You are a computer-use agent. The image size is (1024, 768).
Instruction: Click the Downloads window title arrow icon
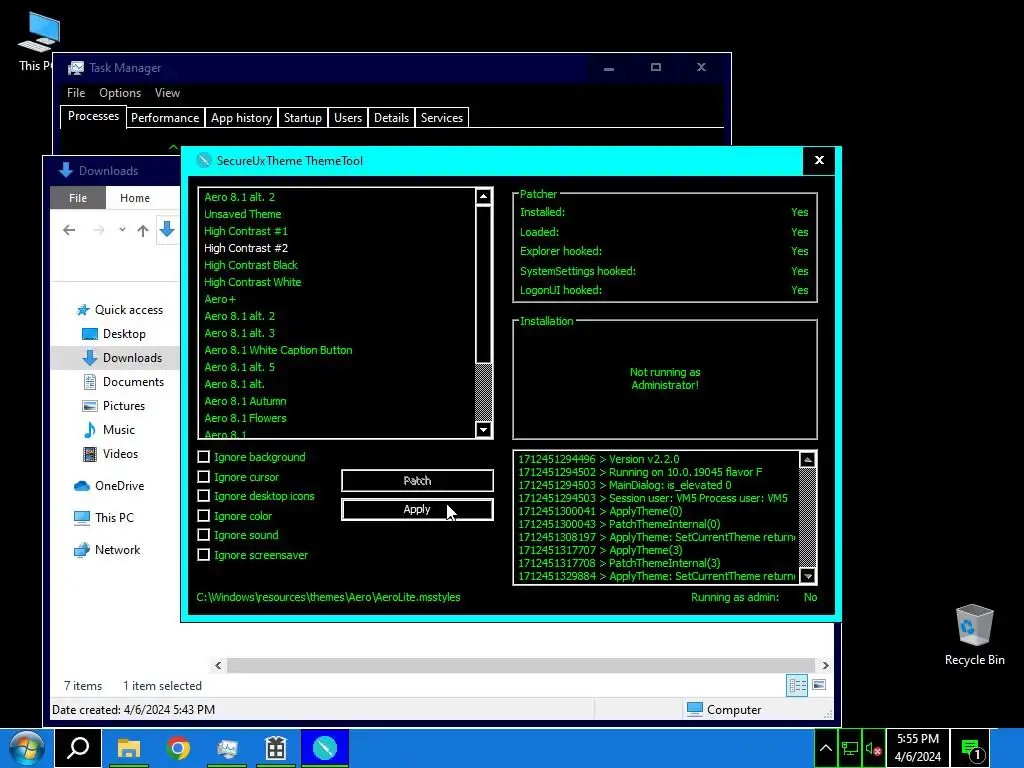point(65,170)
